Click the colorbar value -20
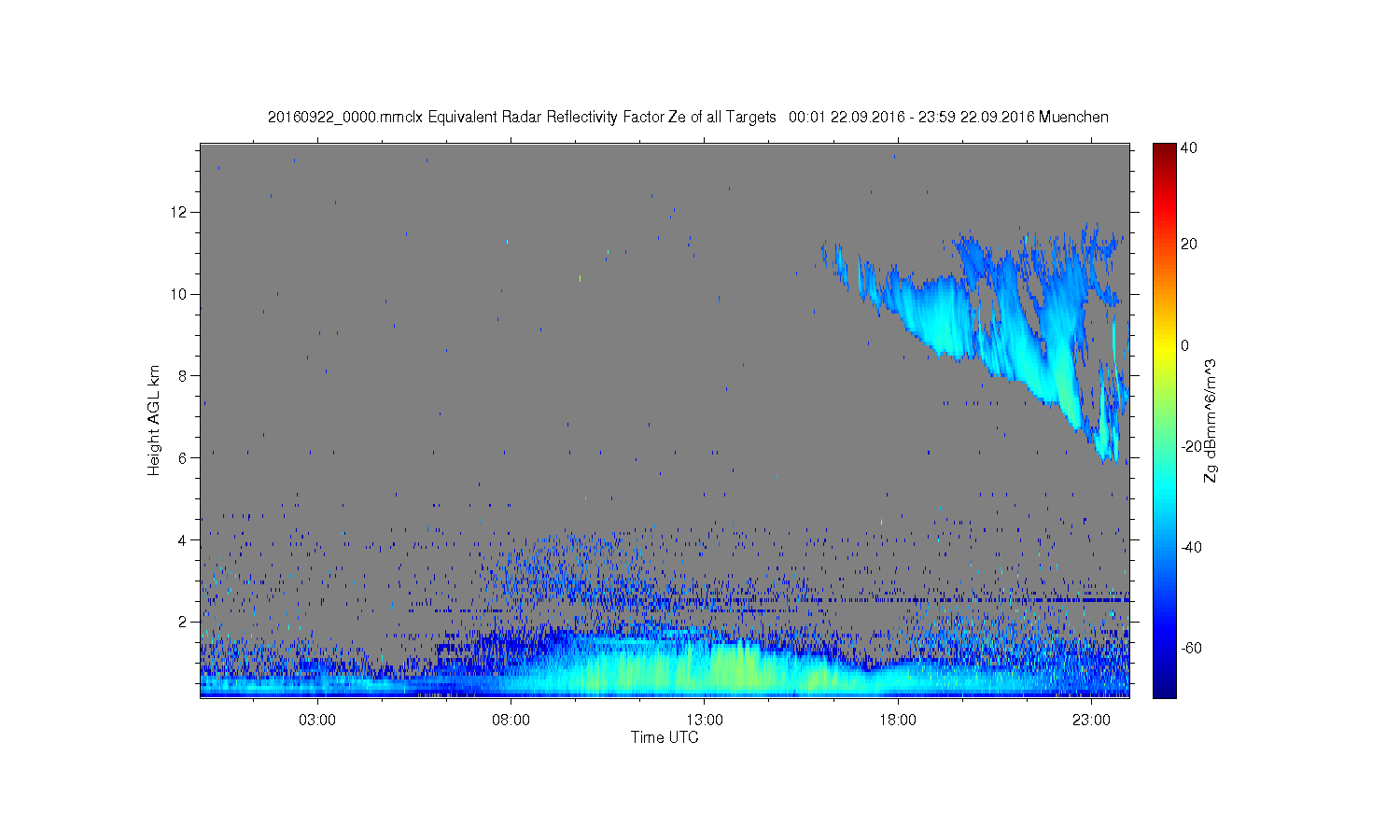Image resolution: width=1400 pixels, height=840 pixels. [1191, 446]
